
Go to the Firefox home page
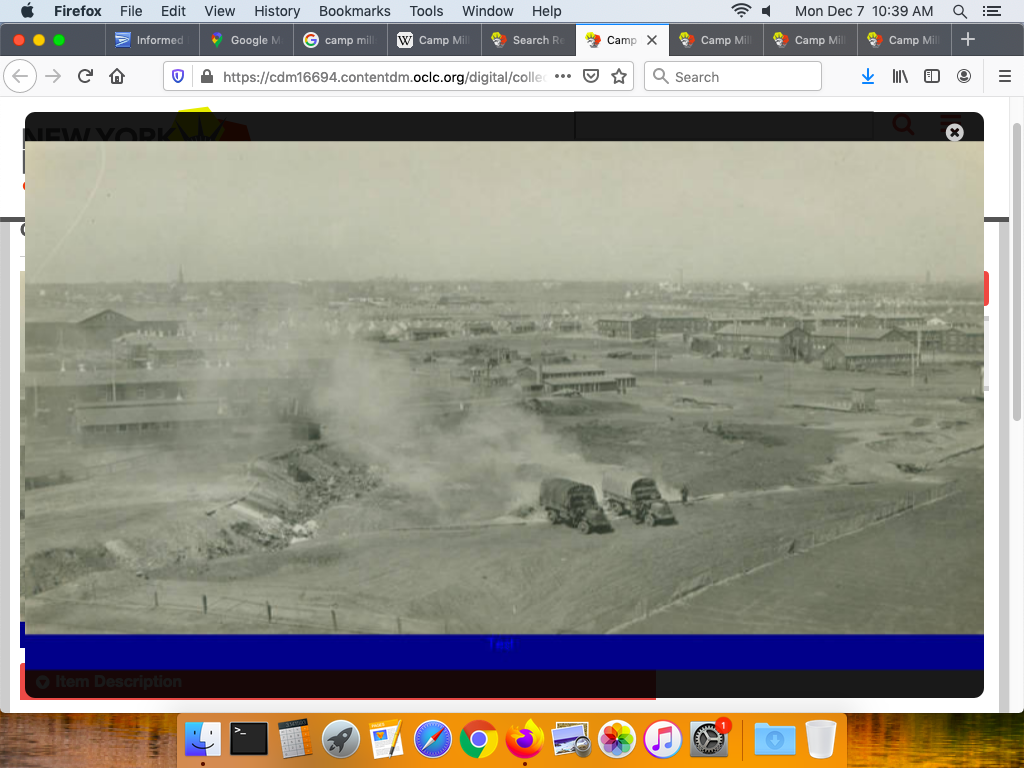pos(117,77)
